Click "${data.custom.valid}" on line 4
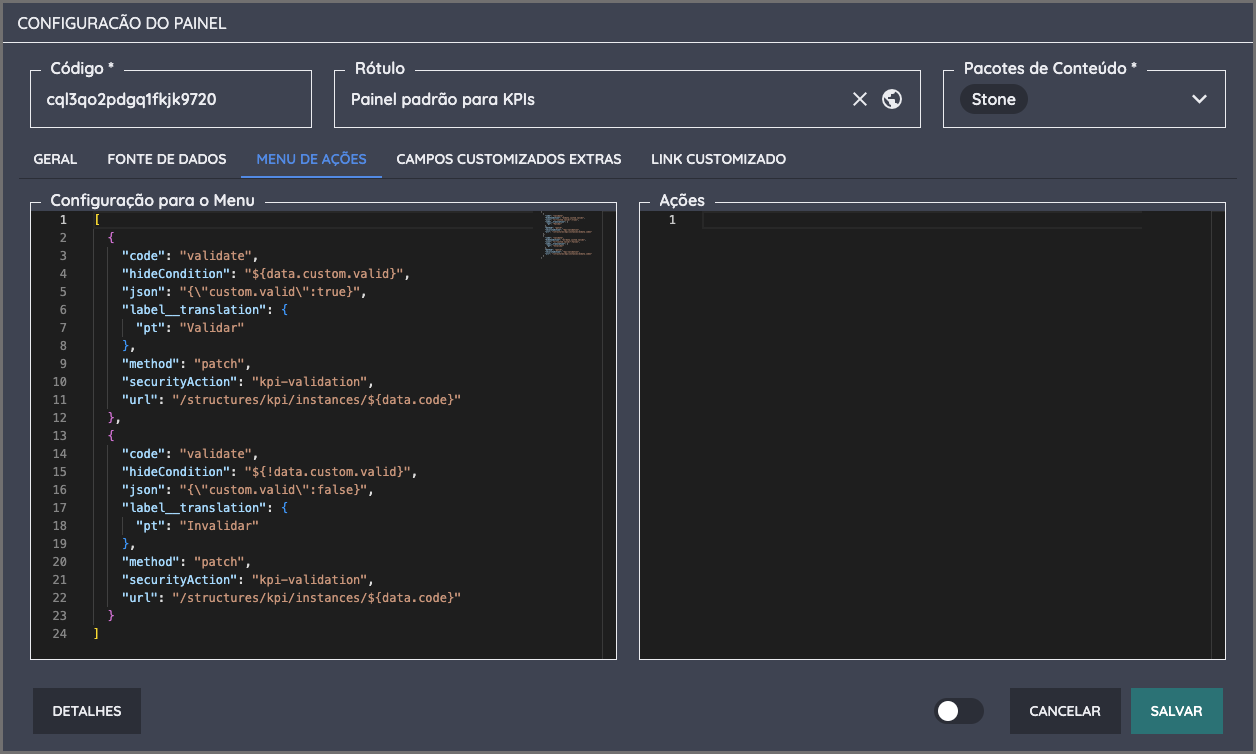1256x754 pixels. (326, 274)
